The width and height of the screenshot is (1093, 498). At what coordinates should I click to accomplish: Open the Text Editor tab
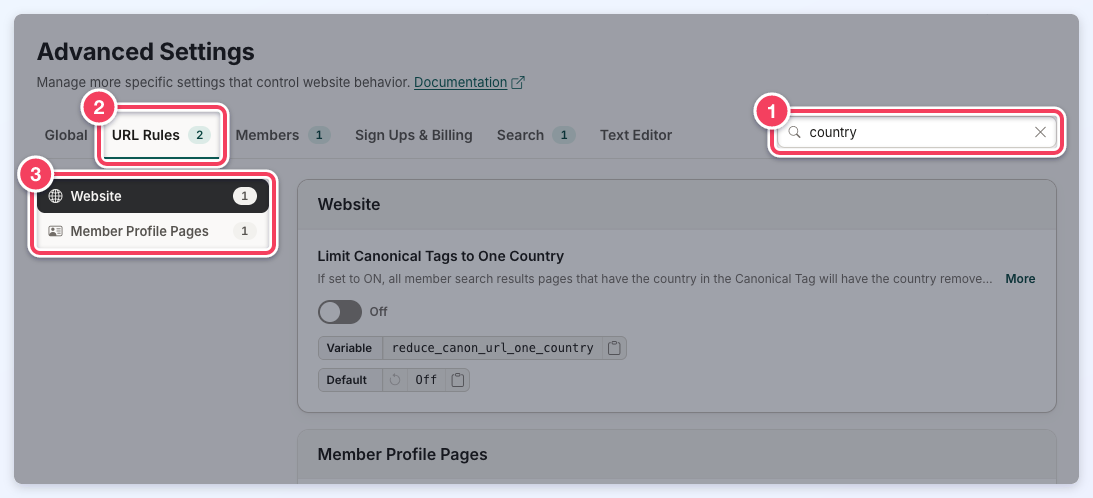636,135
